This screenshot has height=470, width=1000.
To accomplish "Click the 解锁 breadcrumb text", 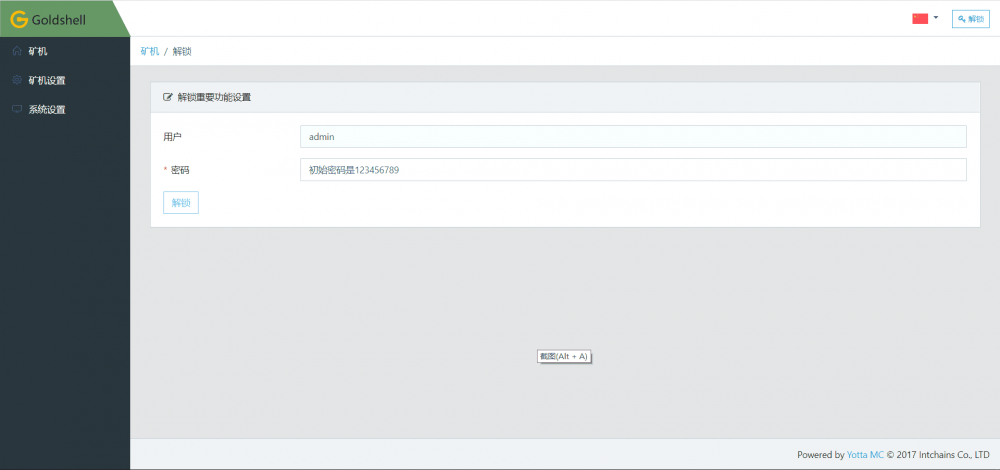I will pos(182,52).
